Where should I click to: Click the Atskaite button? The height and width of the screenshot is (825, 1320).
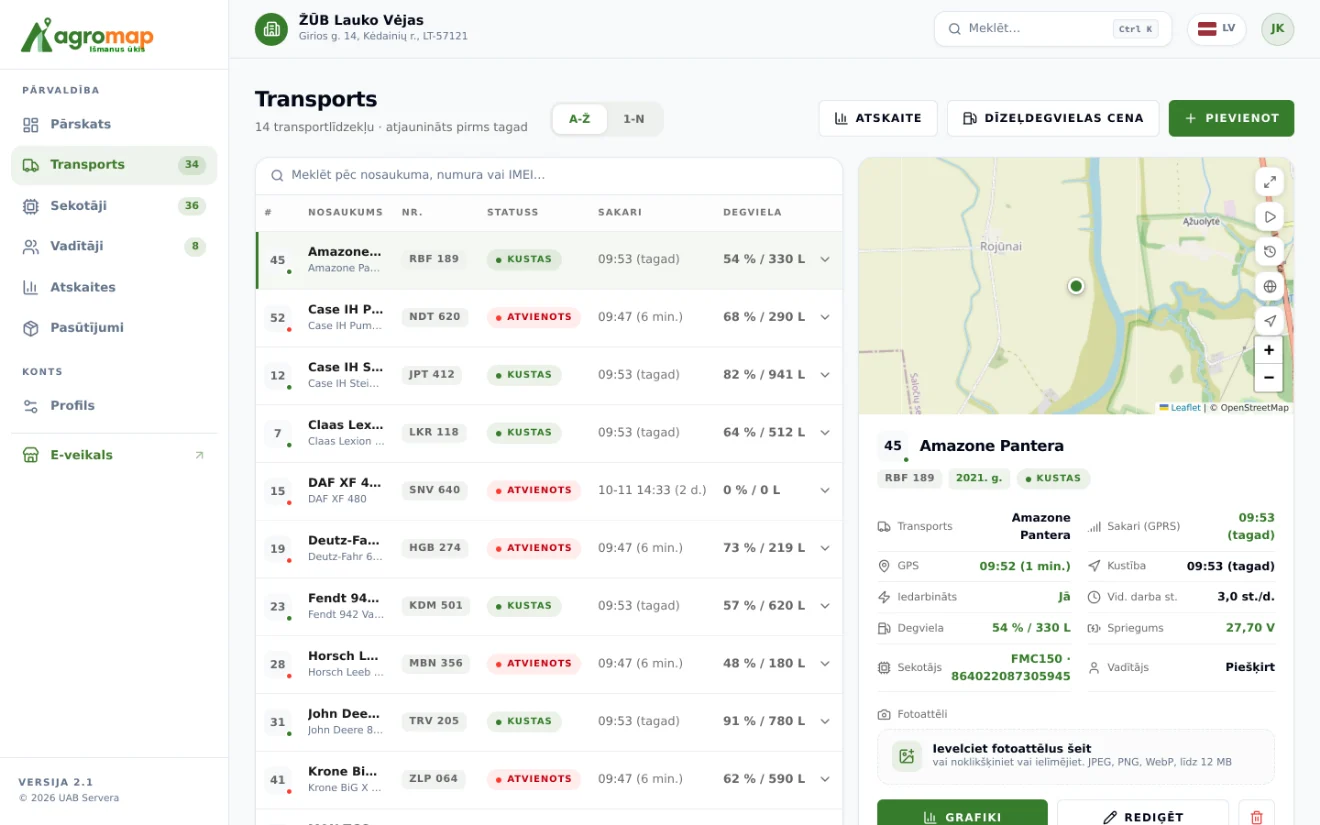click(x=878, y=118)
